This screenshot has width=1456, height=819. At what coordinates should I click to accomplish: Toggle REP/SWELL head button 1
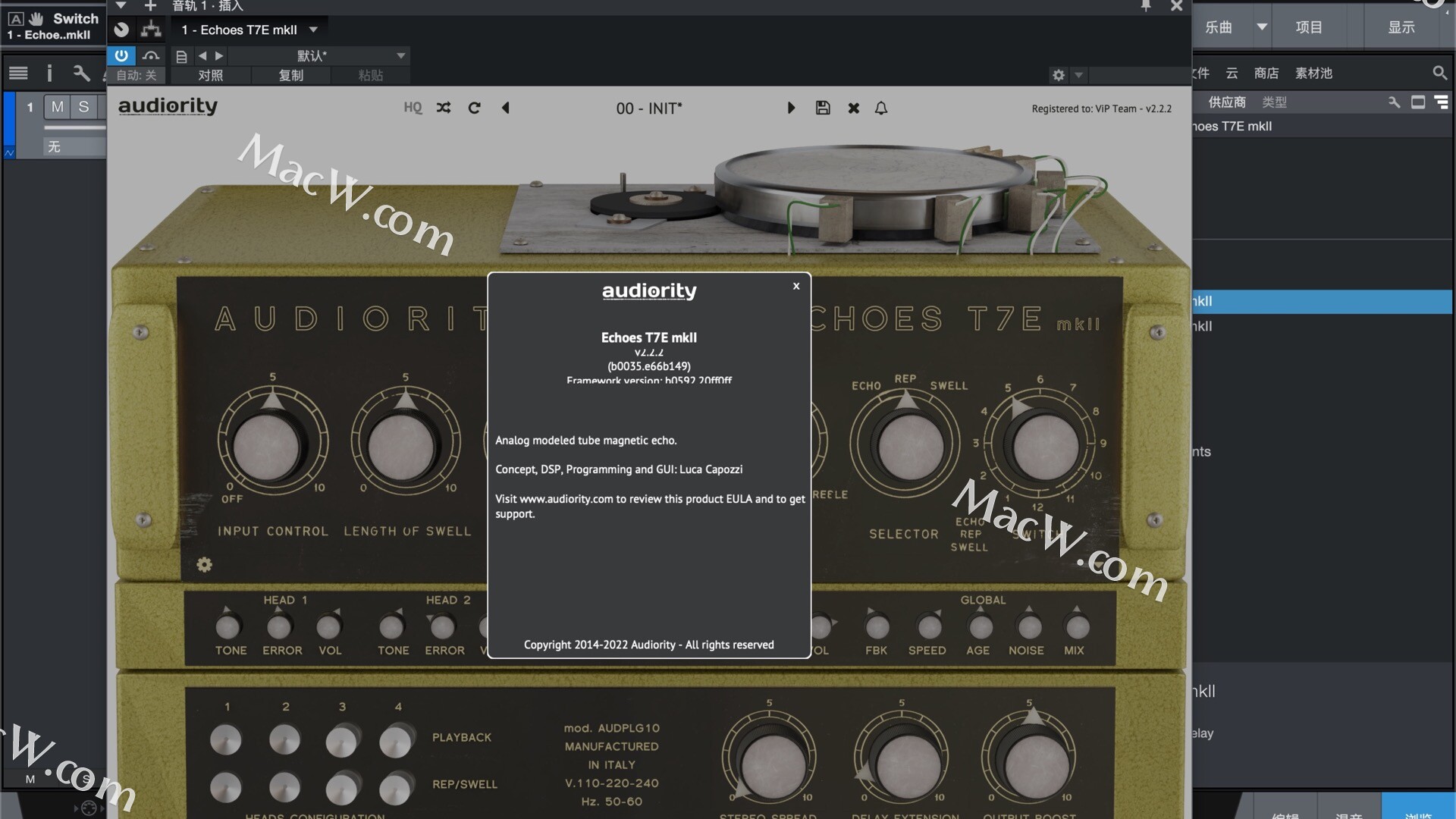coord(226,787)
